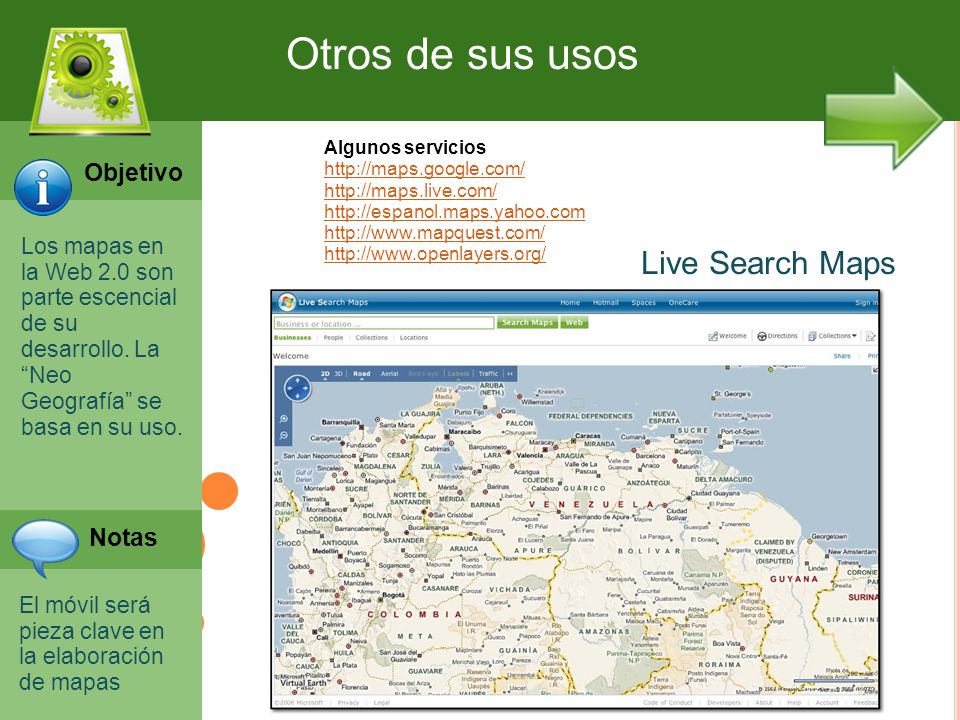960x720 pixels.
Task: Select the People search tab
Action: (333, 337)
